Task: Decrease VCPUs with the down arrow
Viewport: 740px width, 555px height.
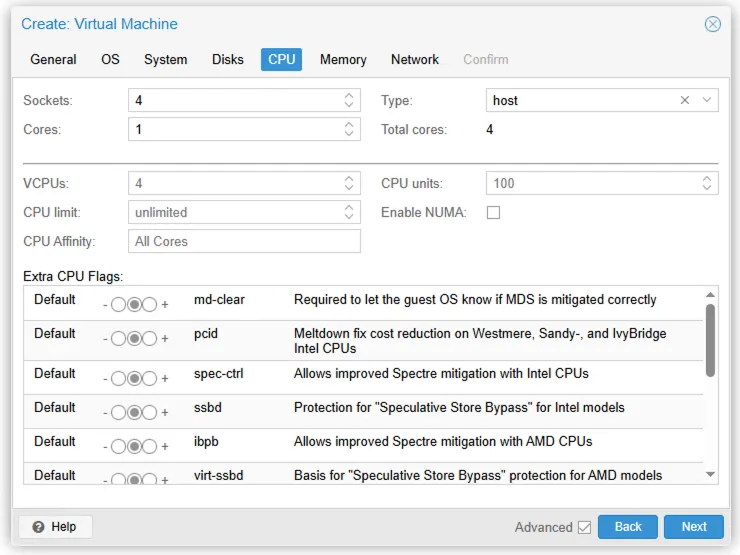Action: (349, 188)
